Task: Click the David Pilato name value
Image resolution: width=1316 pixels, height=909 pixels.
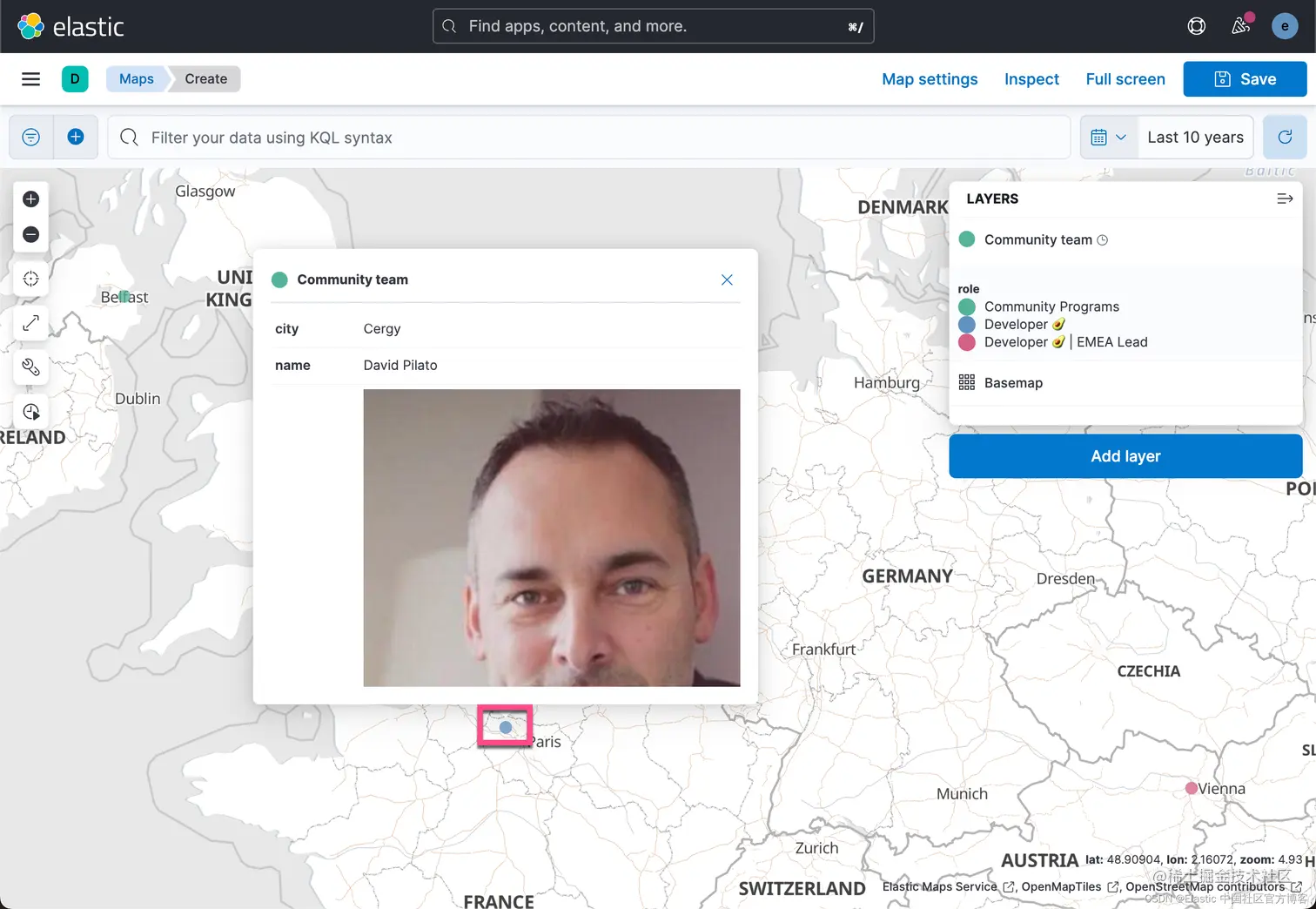Action: coord(400,366)
